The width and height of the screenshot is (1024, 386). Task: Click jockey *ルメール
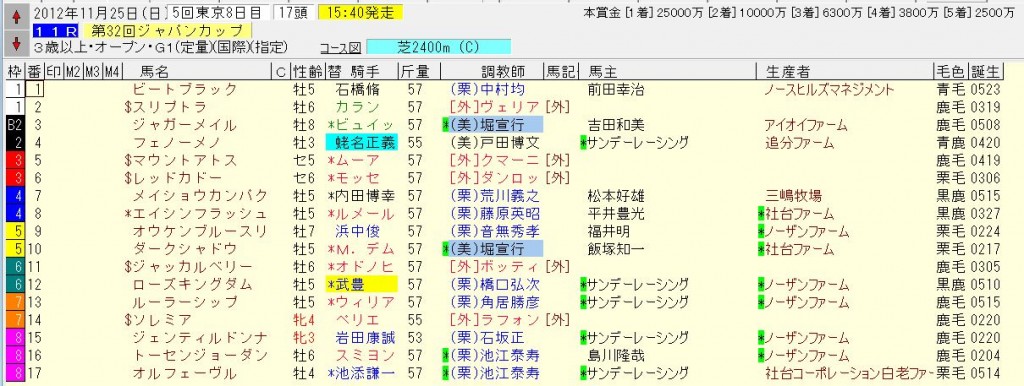361,213
